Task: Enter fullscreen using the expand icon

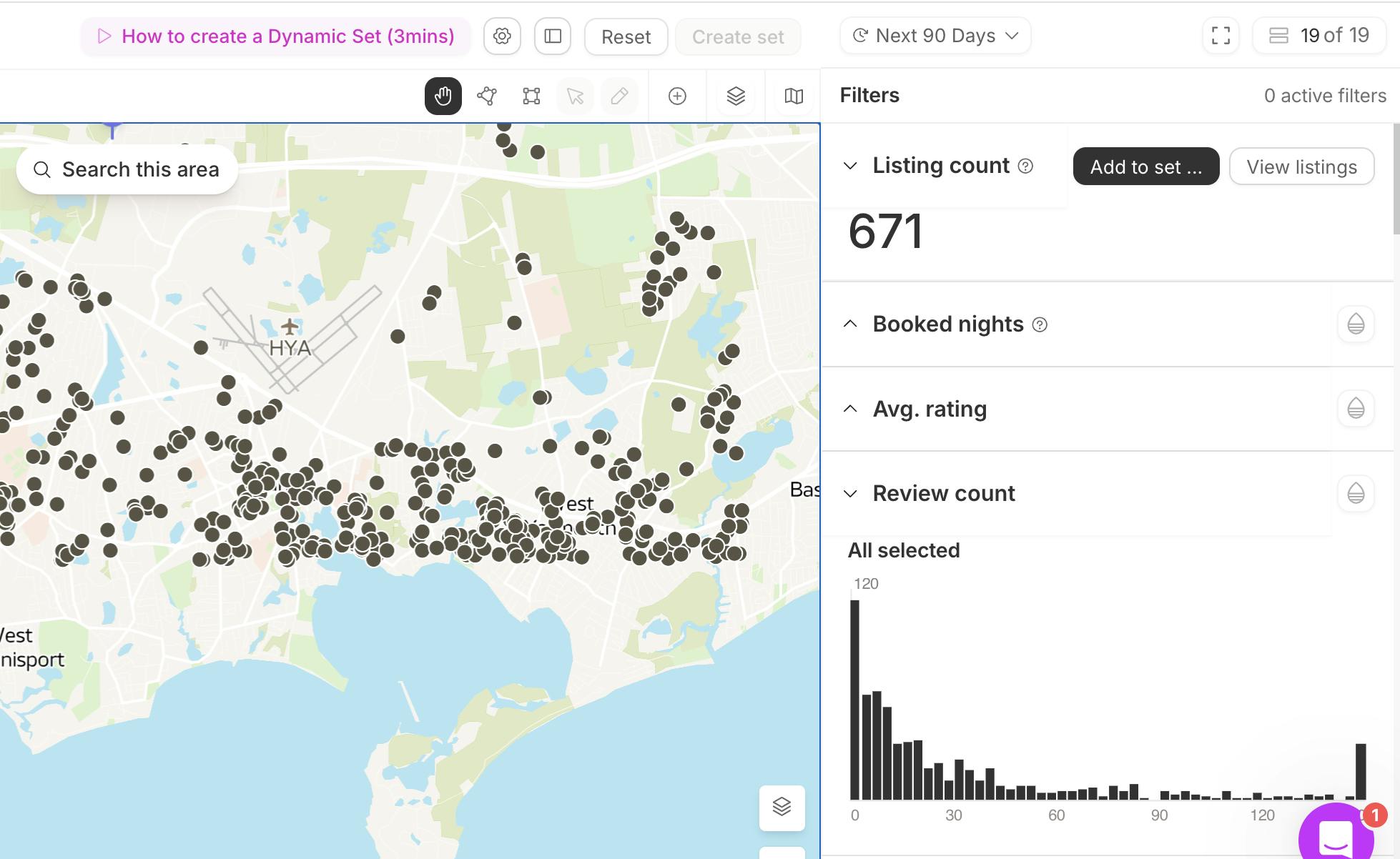Action: tap(1221, 36)
